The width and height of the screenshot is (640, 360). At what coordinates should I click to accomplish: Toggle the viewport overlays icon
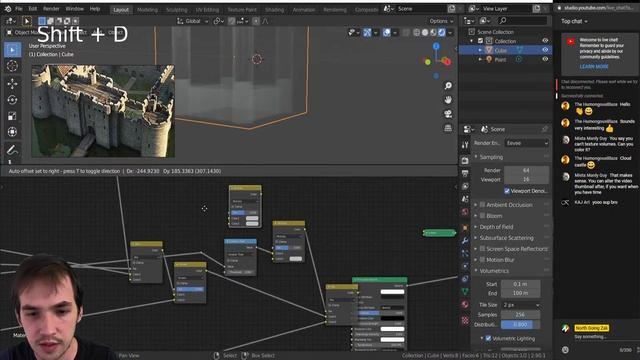(x=387, y=32)
